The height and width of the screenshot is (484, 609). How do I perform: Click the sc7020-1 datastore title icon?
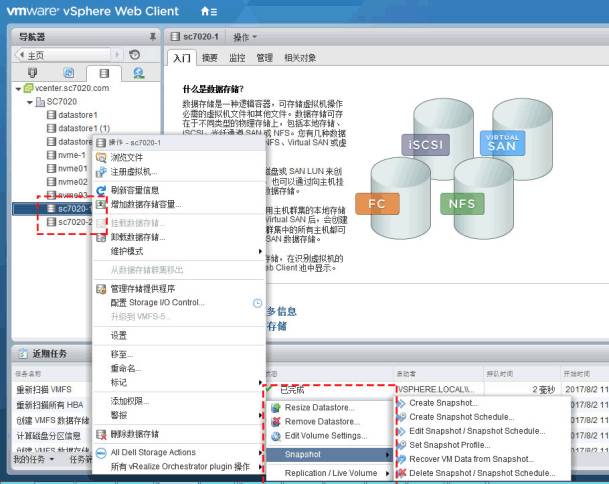click(175, 37)
